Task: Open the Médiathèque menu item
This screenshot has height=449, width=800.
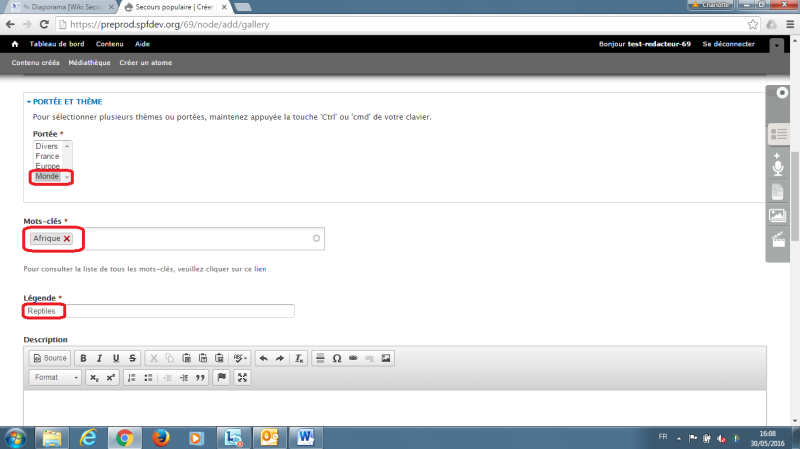Action: (90, 63)
